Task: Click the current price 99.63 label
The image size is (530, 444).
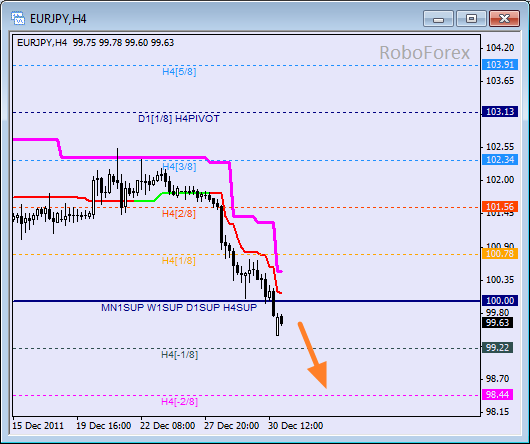Action: coord(498,323)
